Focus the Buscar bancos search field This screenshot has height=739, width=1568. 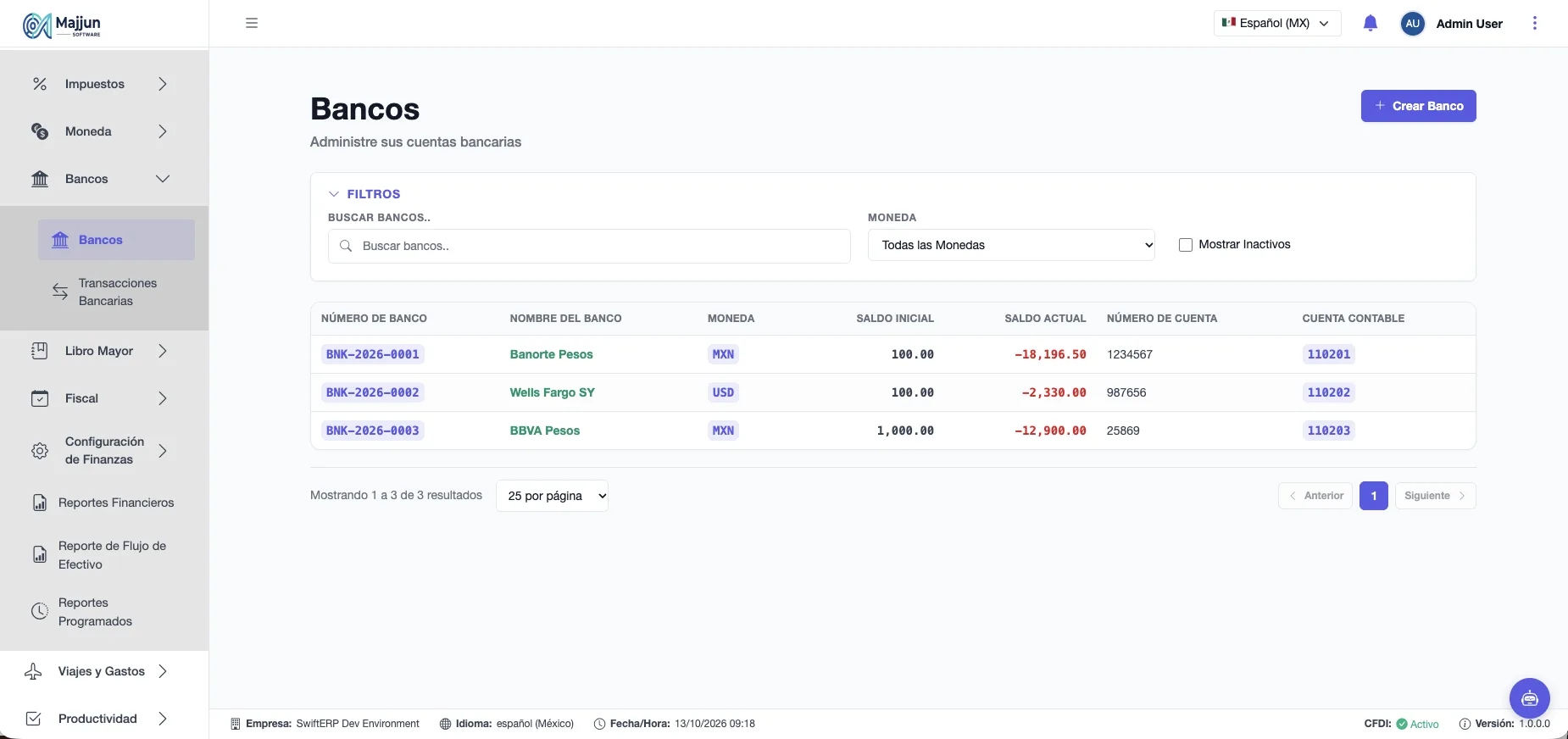click(589, 246)
